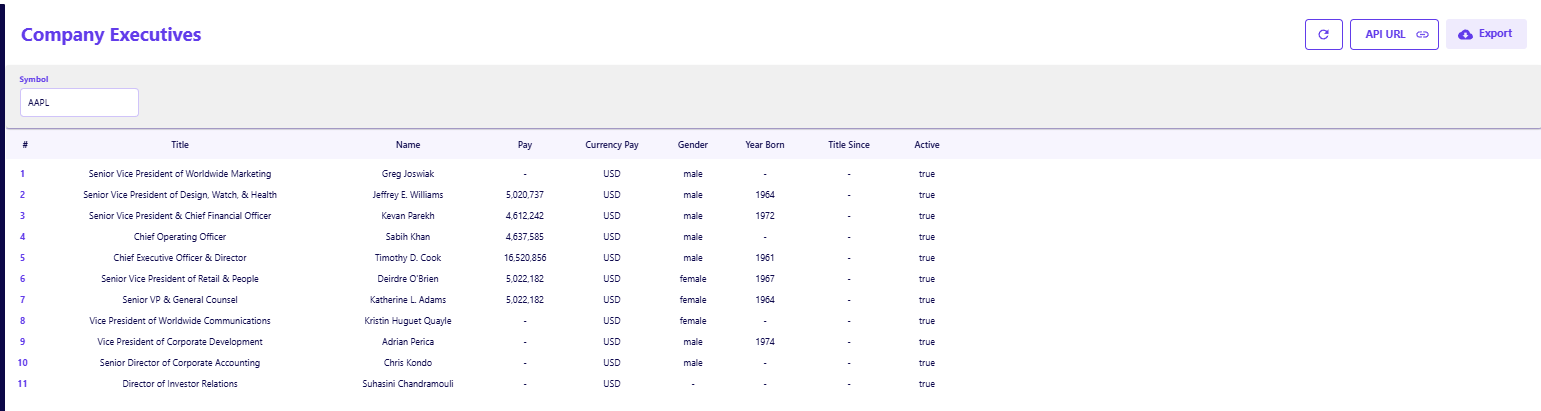Click the cloud download Export icon

(1465, 34)
